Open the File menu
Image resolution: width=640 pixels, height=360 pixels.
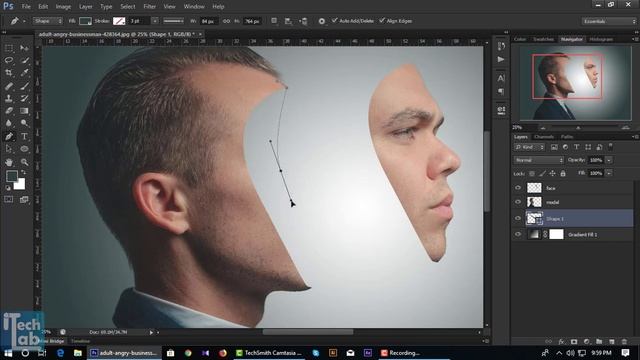pos(26,7)
